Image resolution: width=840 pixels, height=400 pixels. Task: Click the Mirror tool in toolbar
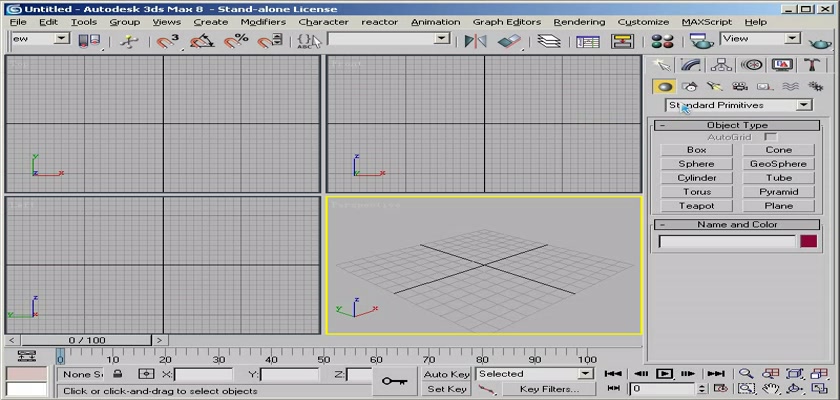[x=476, y=41]
